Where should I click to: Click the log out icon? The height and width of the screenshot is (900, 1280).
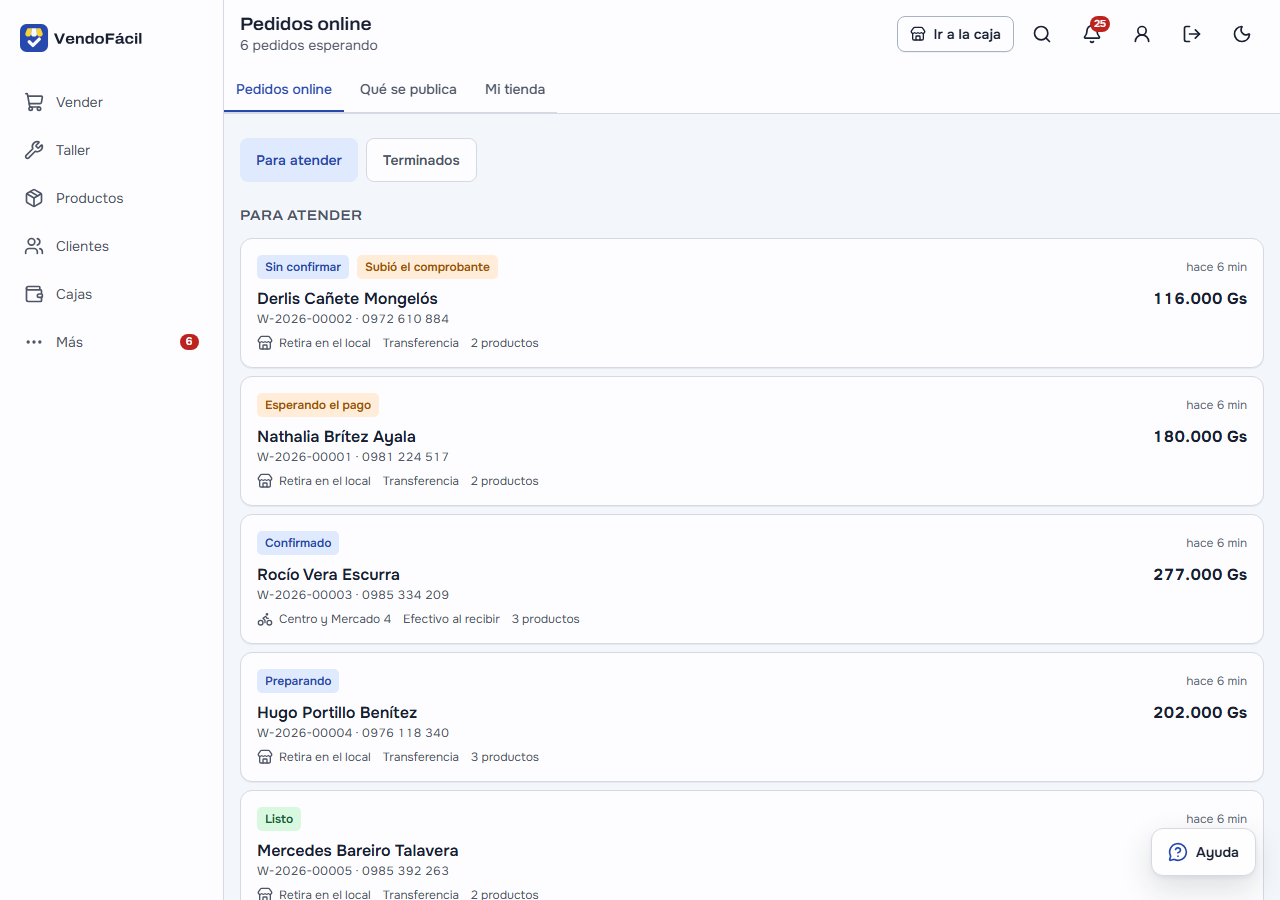(x=1192, y=34)
